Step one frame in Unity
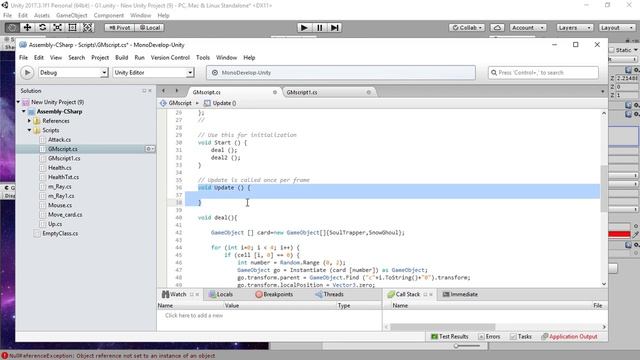 (335, 27)
